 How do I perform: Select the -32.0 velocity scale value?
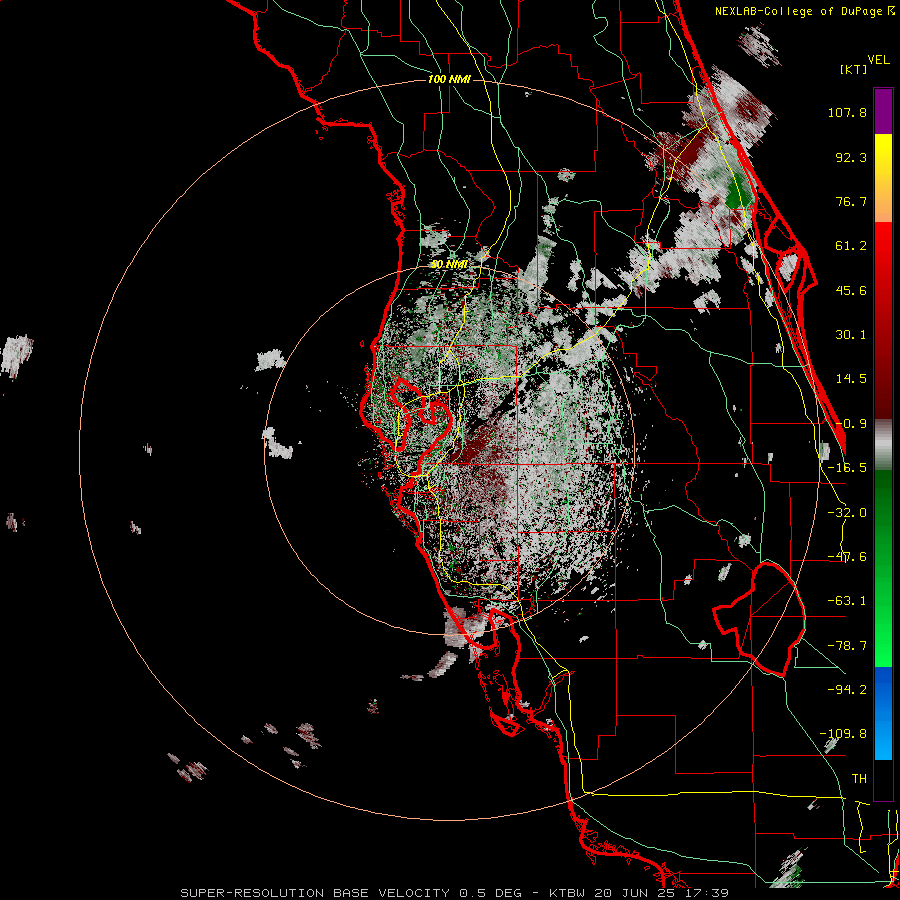tap(847, 513)
